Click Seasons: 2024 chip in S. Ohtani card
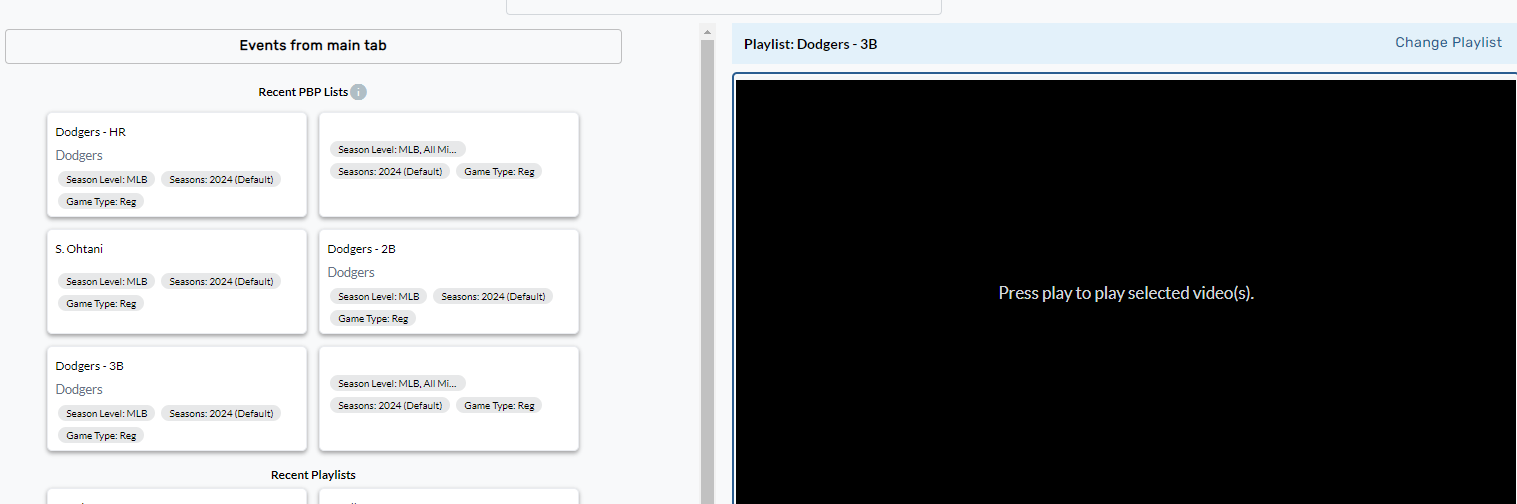 point(221,282)
